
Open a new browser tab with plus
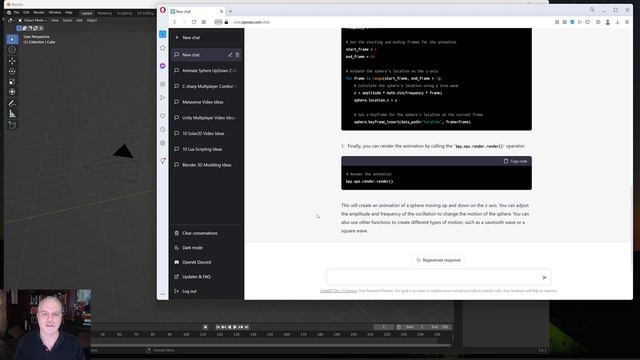(230, 11)
